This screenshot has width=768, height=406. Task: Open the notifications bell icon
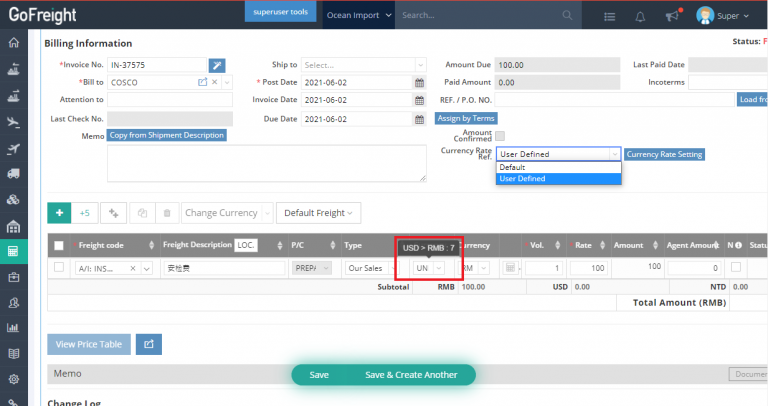[640, 16]
